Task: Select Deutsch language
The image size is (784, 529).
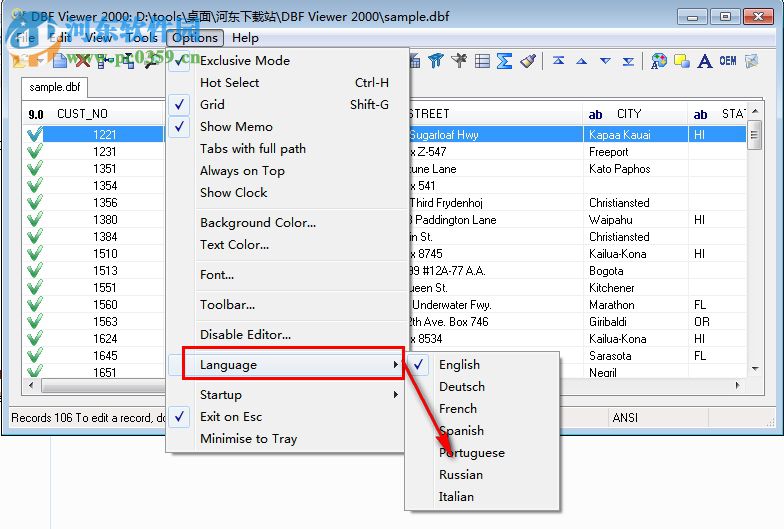Action: (482, 386)
